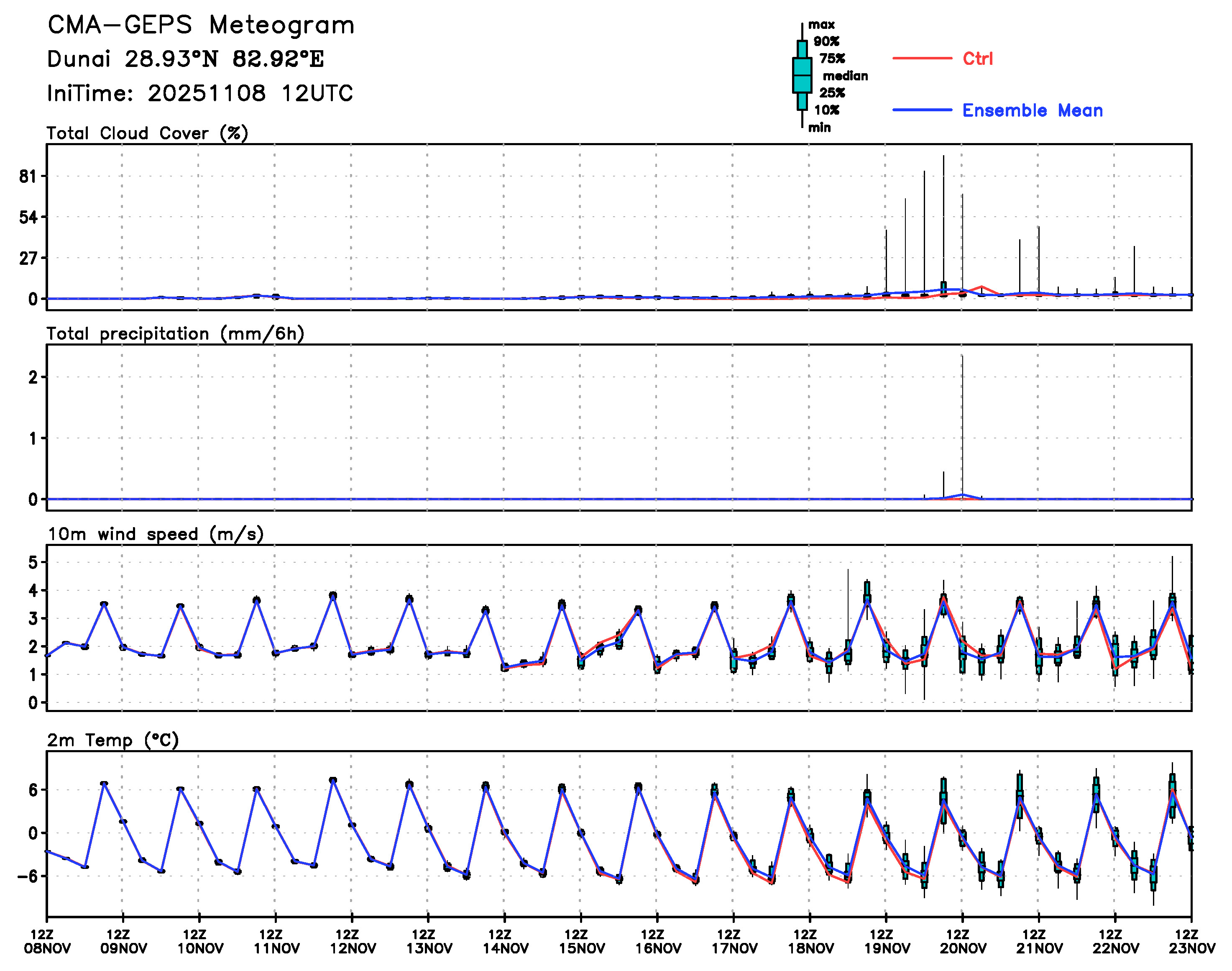The width and height of the screenshot is (1232, 971).
Task: Click the 2m Temp panel title
Action: [112, 740]
